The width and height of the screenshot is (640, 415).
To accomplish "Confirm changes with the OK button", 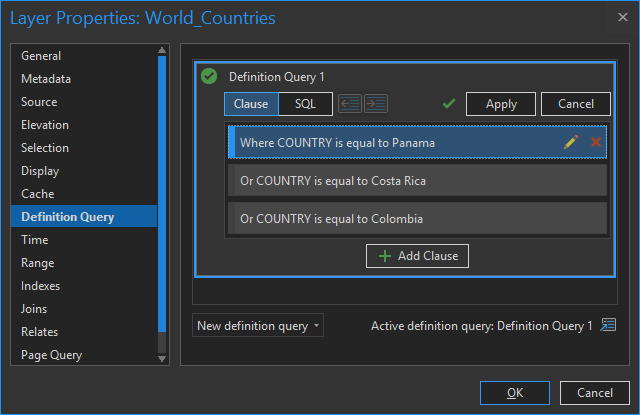I will pos(514,393).
